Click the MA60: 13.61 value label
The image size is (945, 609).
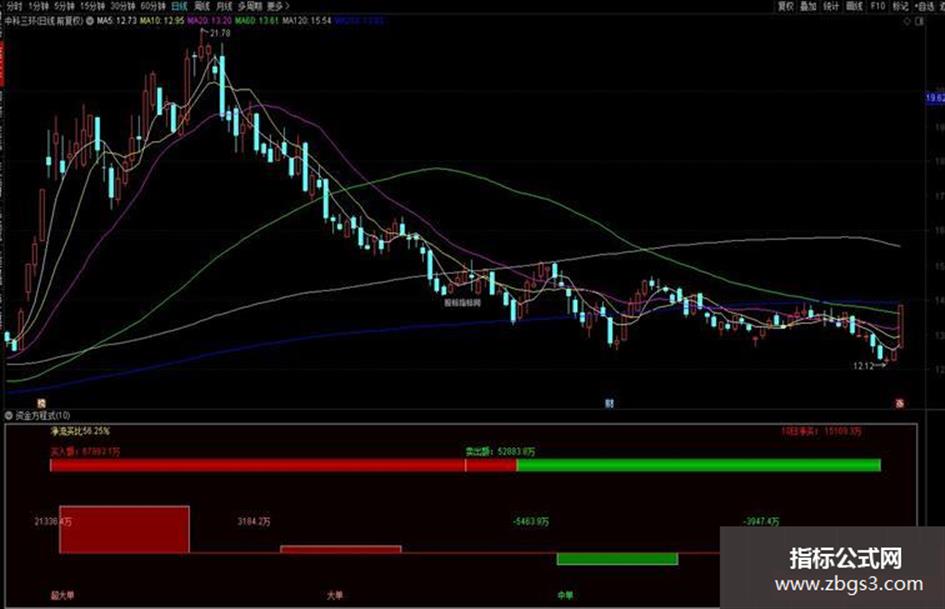(257, 21)
